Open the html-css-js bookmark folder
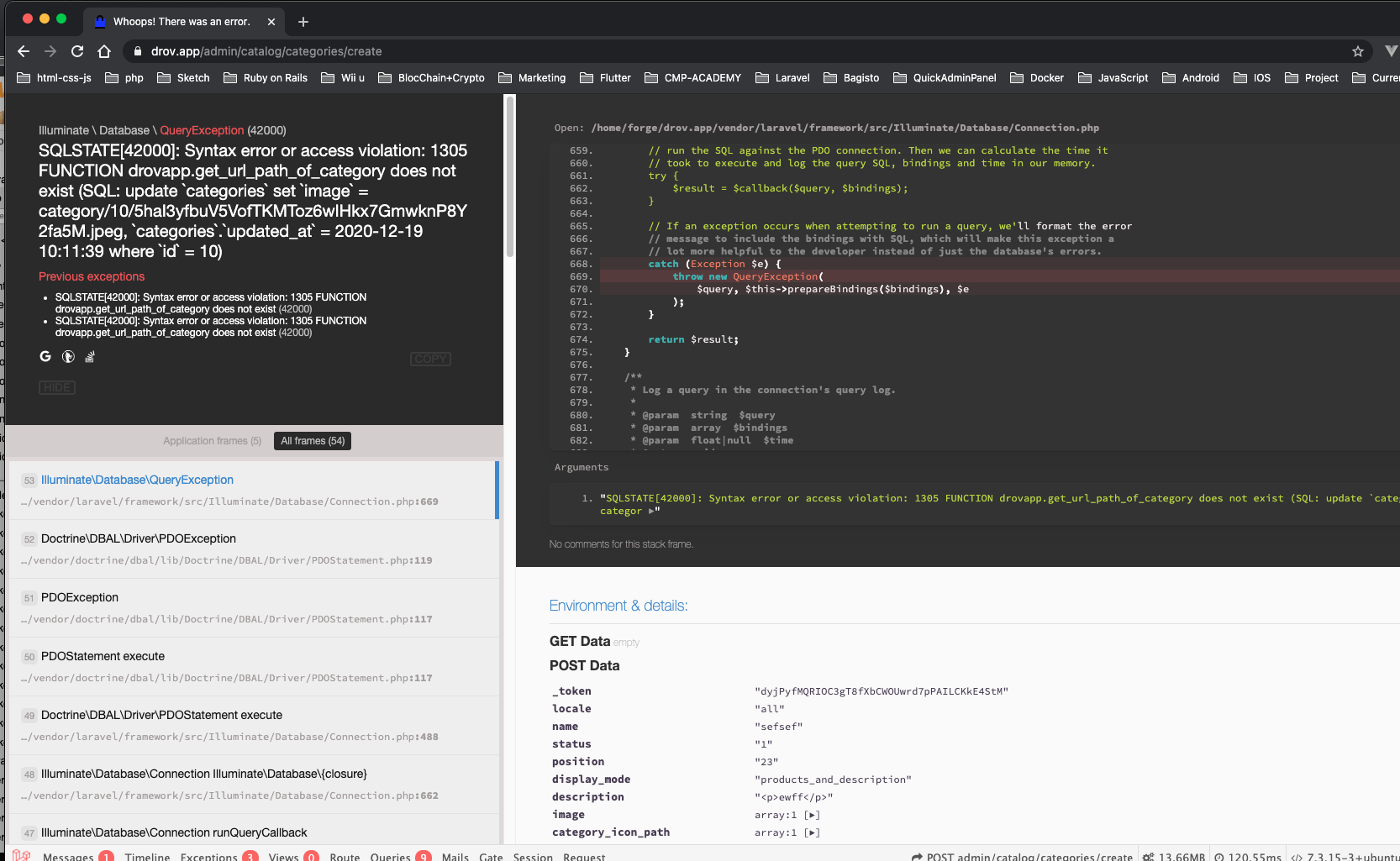This screenshot has height=861, width=1400. (x=55, y=78)
